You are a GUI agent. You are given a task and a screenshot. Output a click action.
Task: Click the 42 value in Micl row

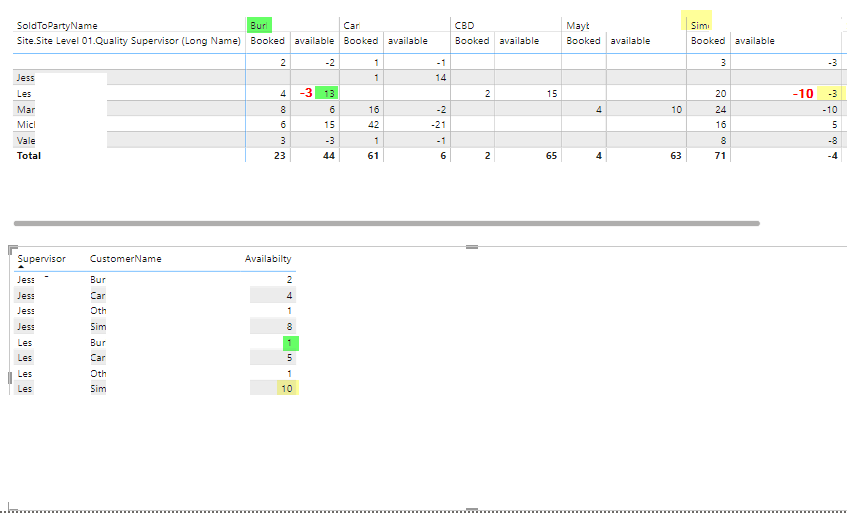(x=374, y=125)
